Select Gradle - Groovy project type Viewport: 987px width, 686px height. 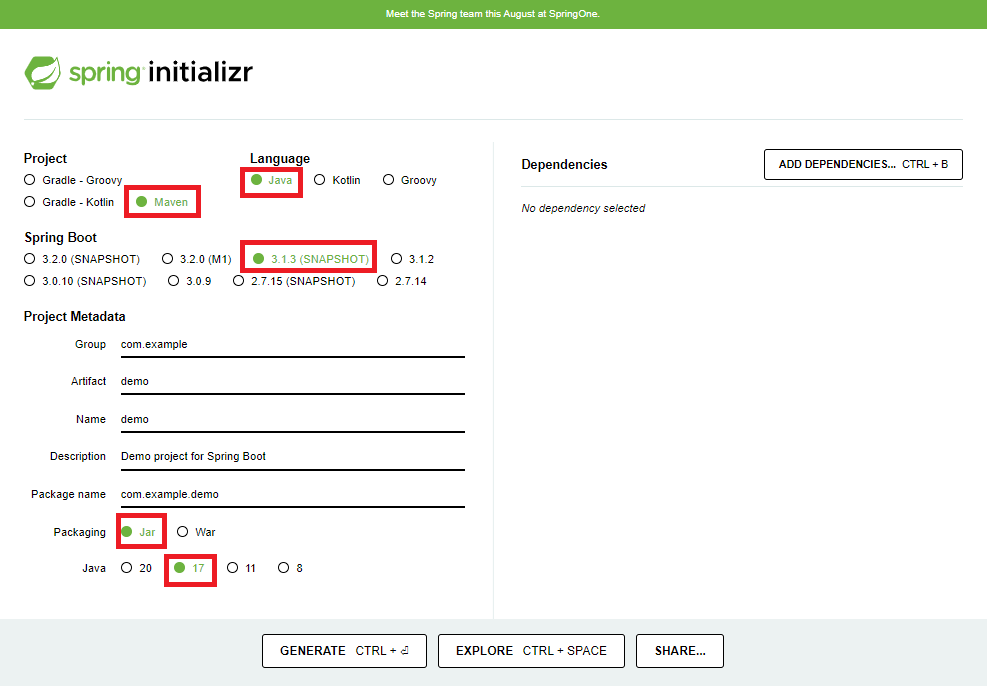pos(73,180)
